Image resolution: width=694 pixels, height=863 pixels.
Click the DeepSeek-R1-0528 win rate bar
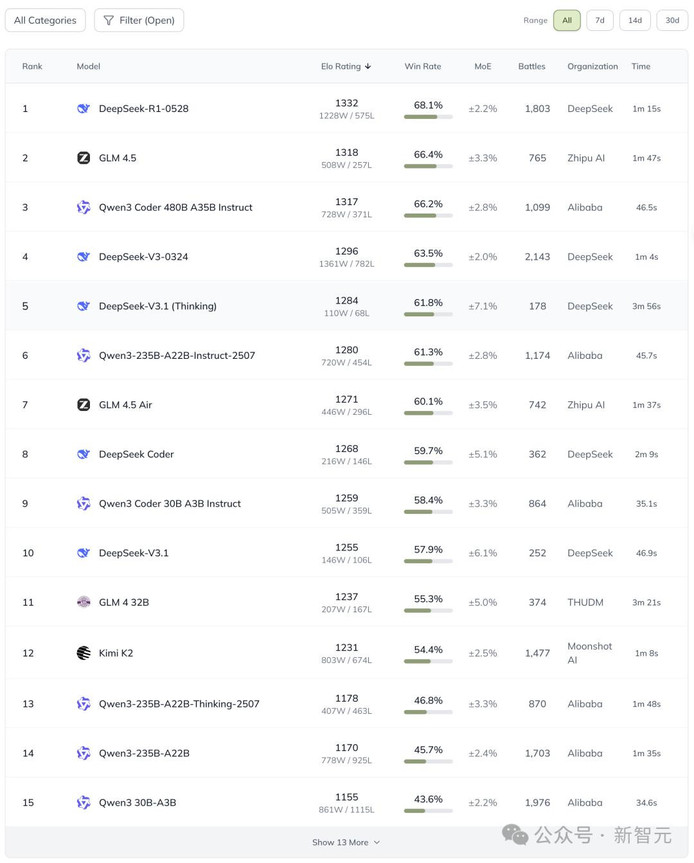428,117
